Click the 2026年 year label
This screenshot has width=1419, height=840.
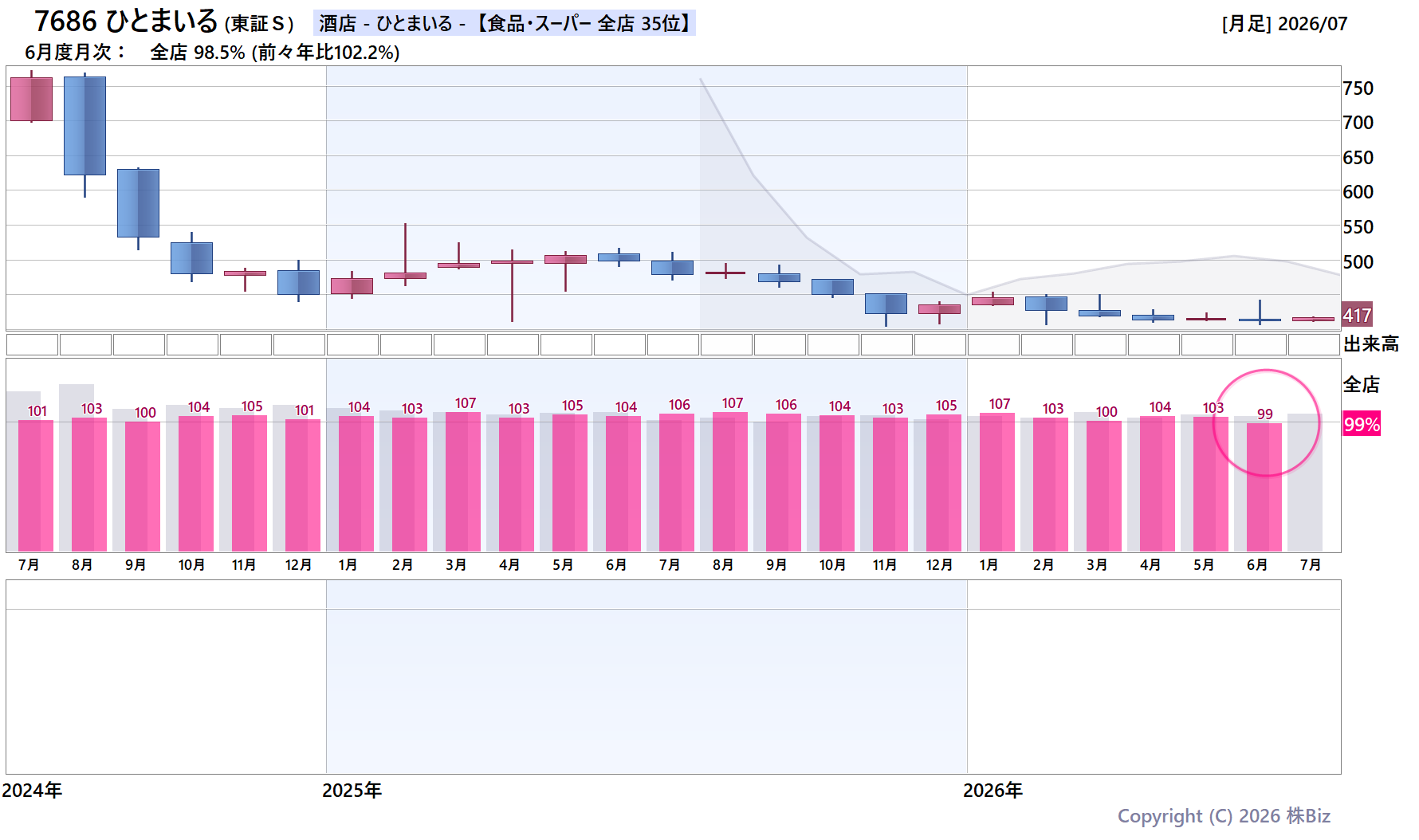993,791
